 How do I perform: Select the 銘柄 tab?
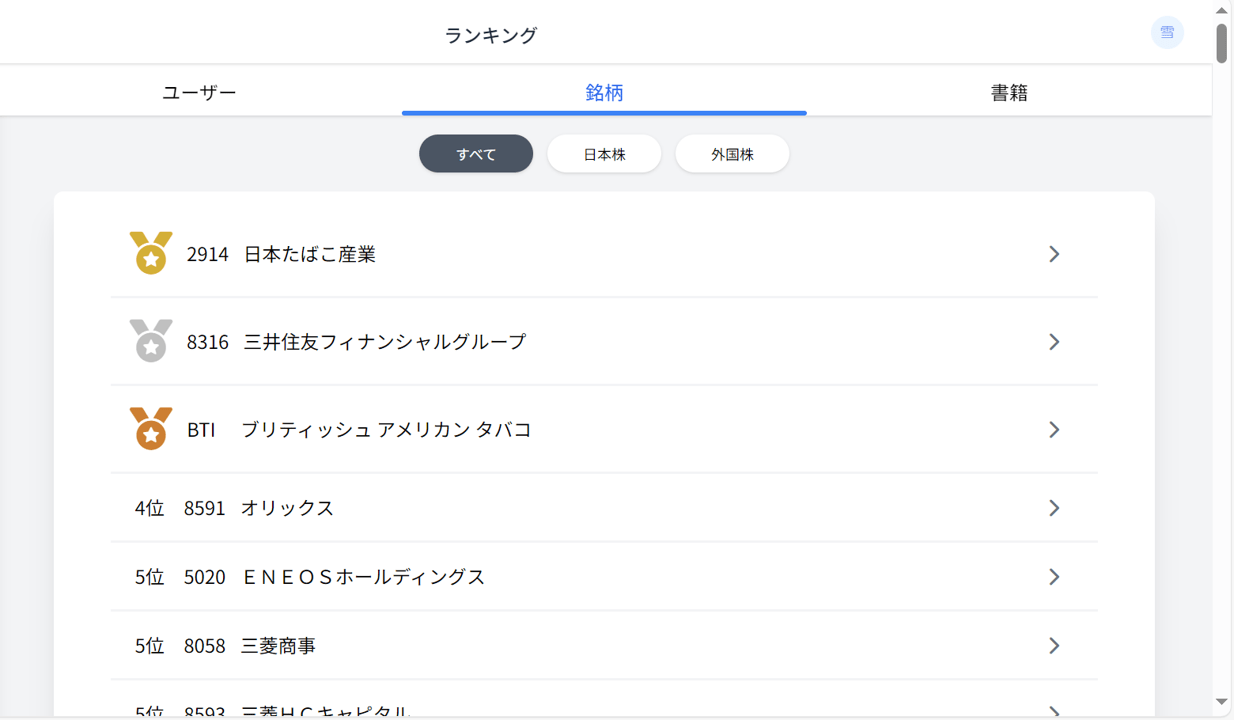(604, 92)
